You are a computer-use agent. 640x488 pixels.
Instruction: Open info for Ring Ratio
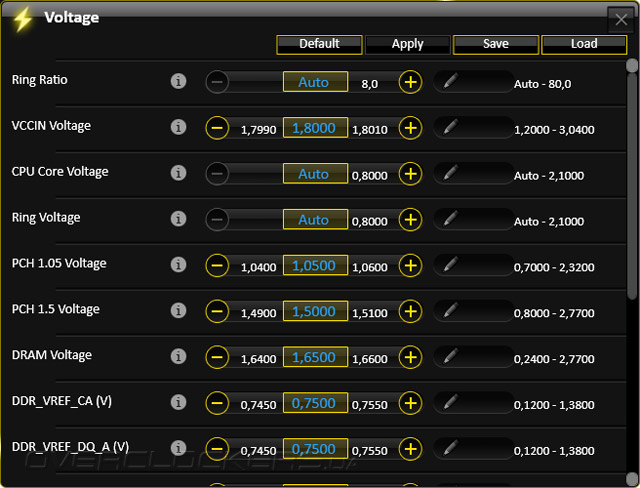pos(178,81)
